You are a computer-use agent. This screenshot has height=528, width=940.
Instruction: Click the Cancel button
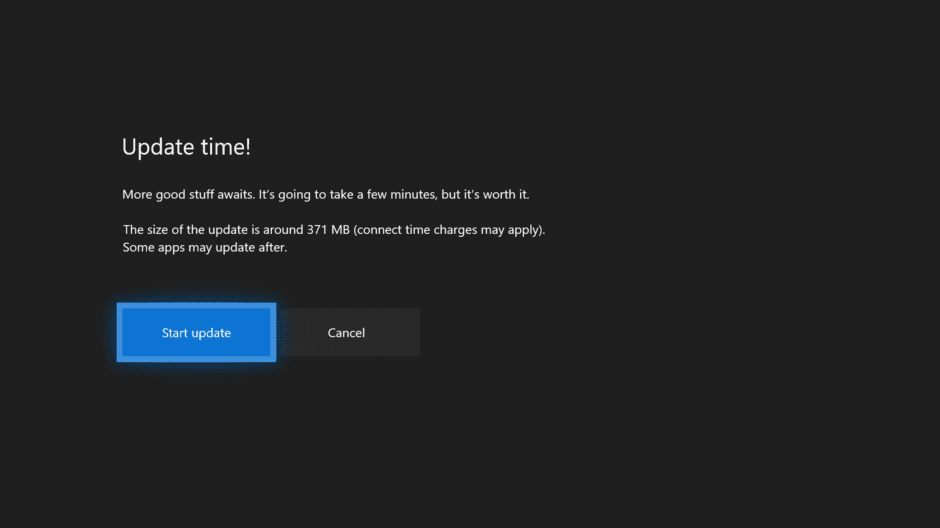[346, 333]
